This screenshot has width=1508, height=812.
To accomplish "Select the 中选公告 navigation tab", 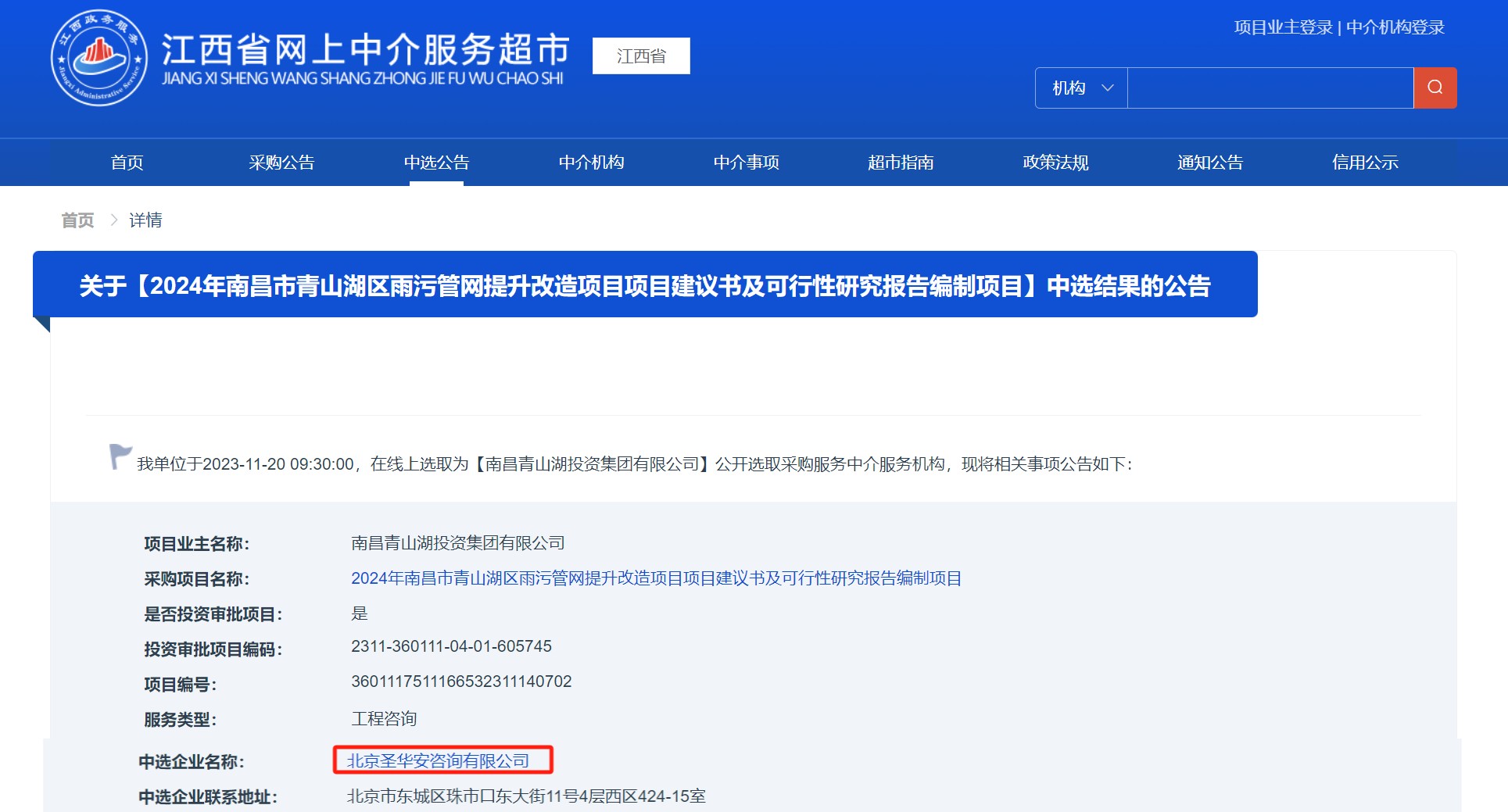I will (x=436, y=163).
